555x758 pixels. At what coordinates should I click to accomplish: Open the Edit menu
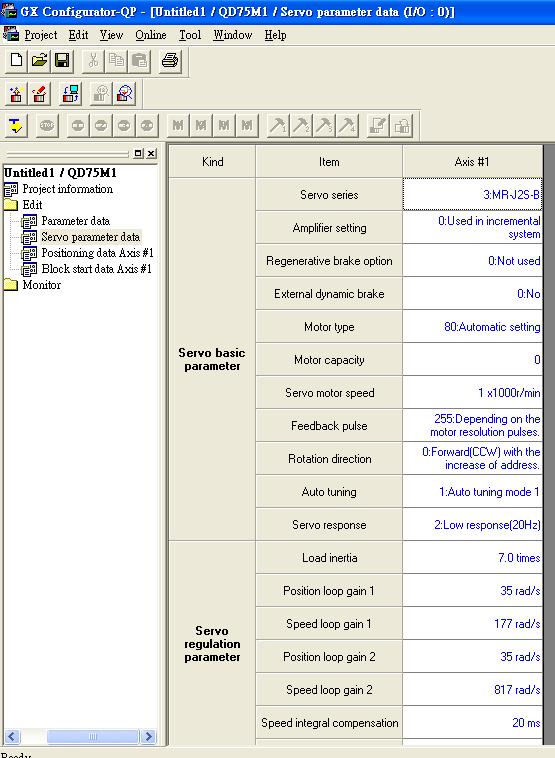(x=78, y=35)
